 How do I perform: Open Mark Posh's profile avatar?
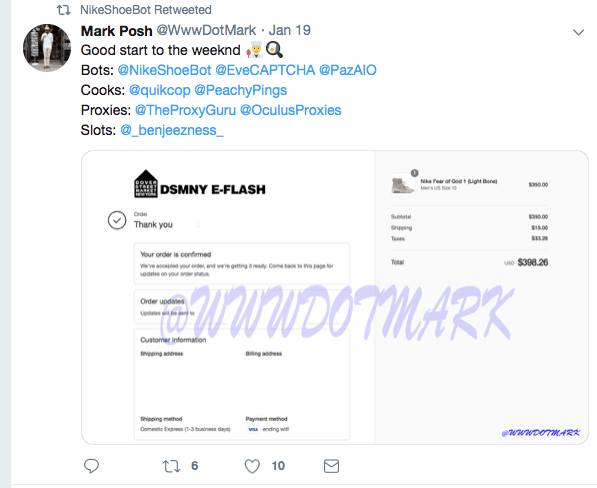coord(47,48)
